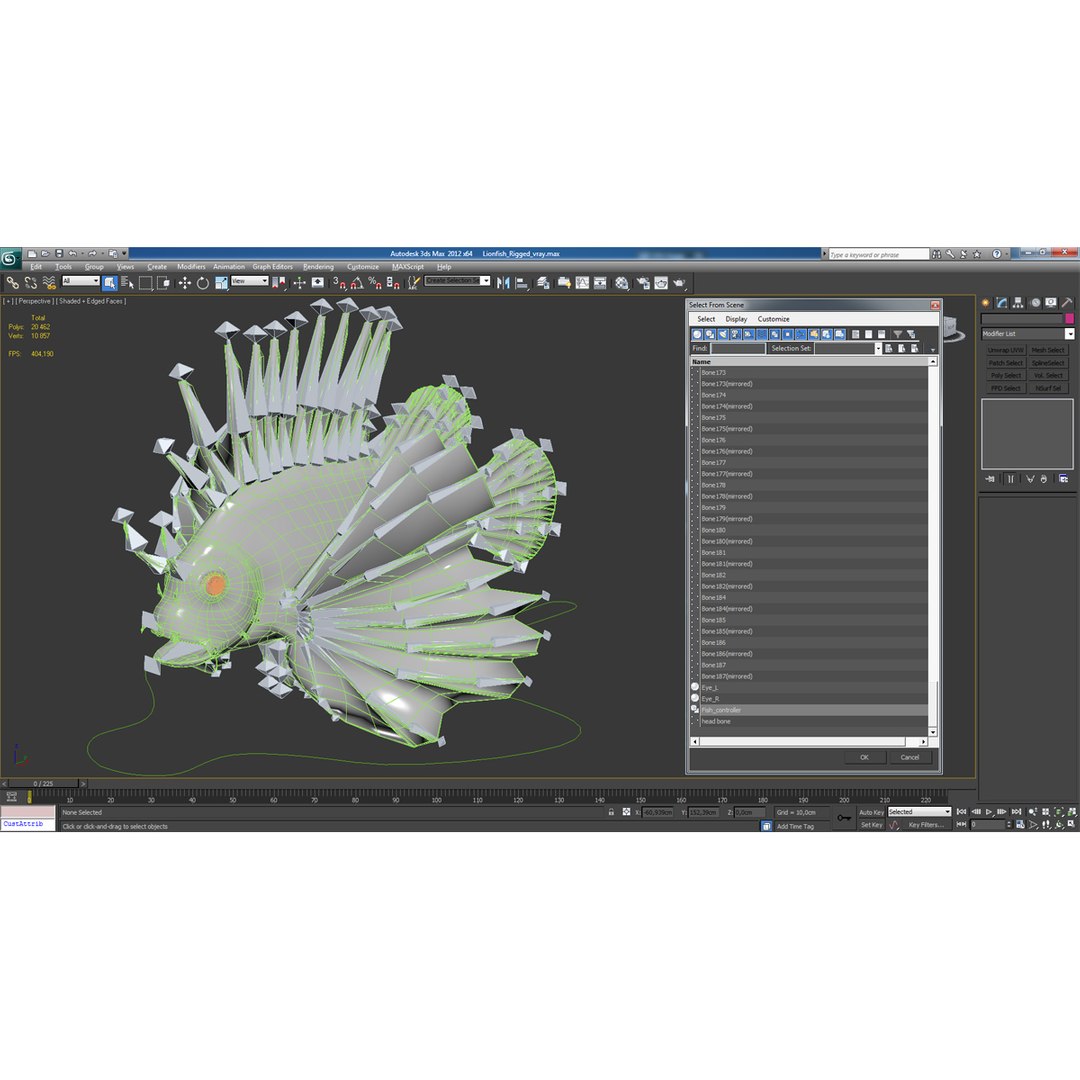Click the Unlink Selection icon
This screenshot has width=1080, height=1080.
[x=30, y=282]
